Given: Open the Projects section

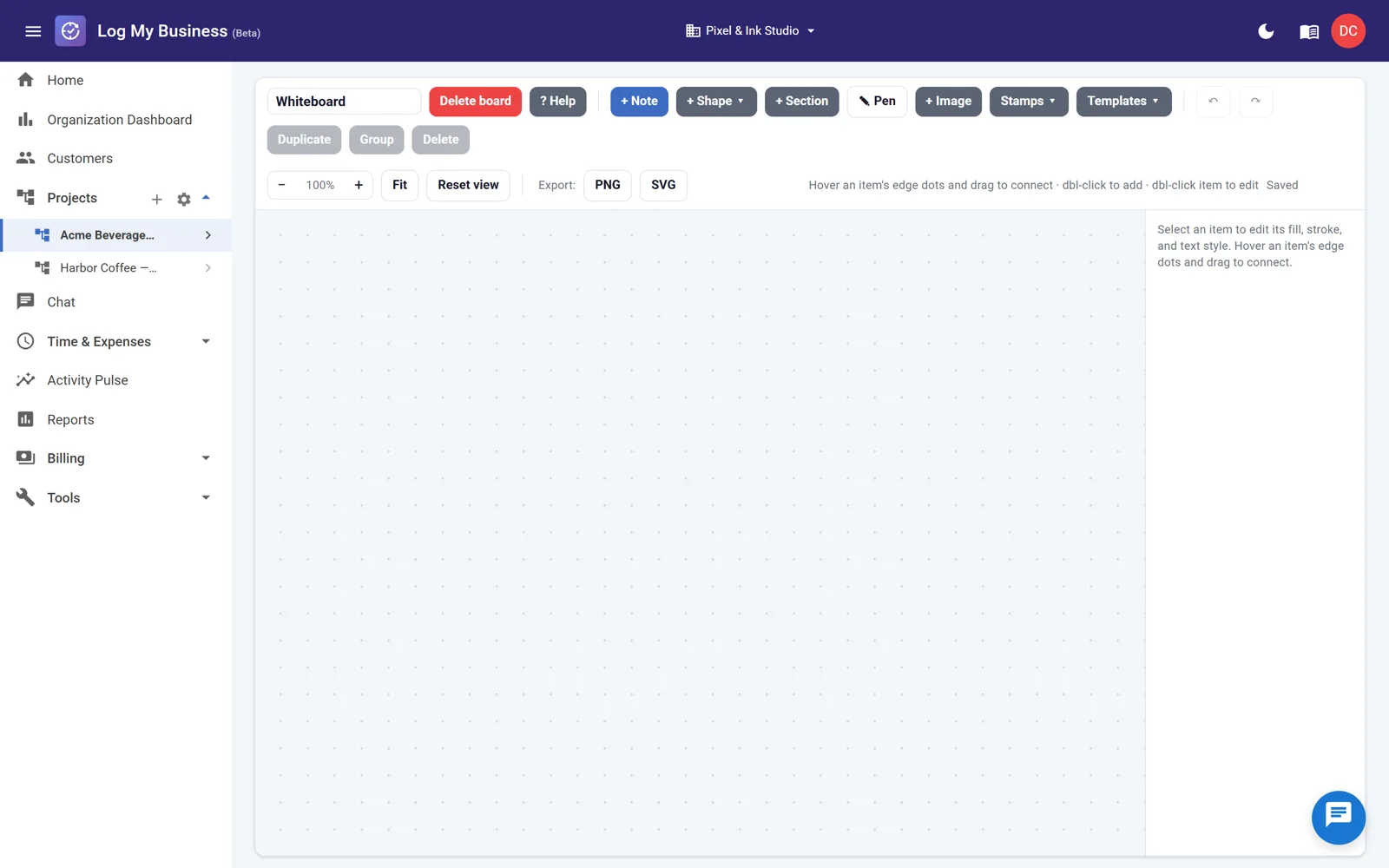Looking at the screenshot, I should (72, 198).
